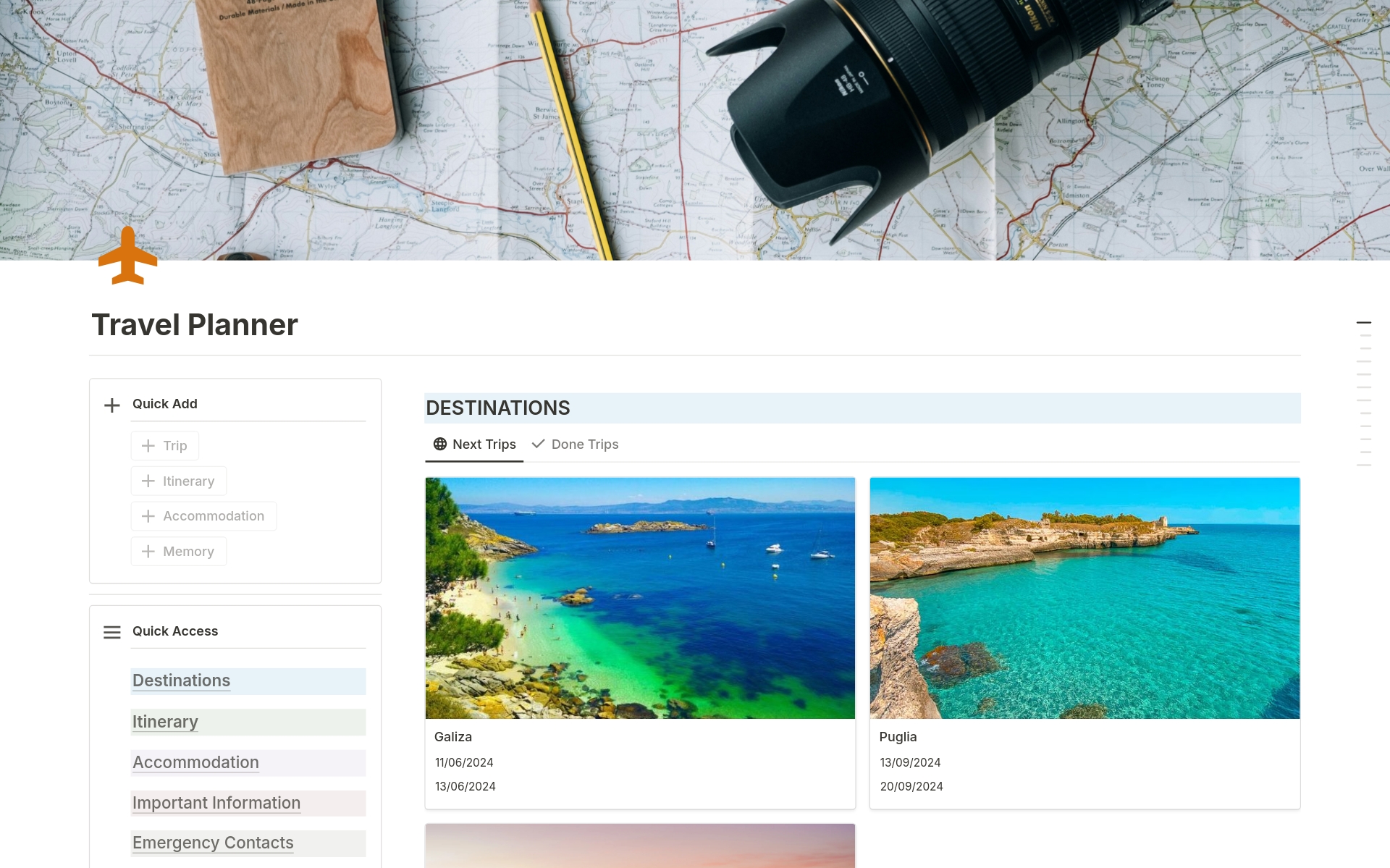Image resolution: width=1390 pixels, height=868 pixels.
Task: Click the hamburger icon beside Quick Access
Action: tap(112, 633)
